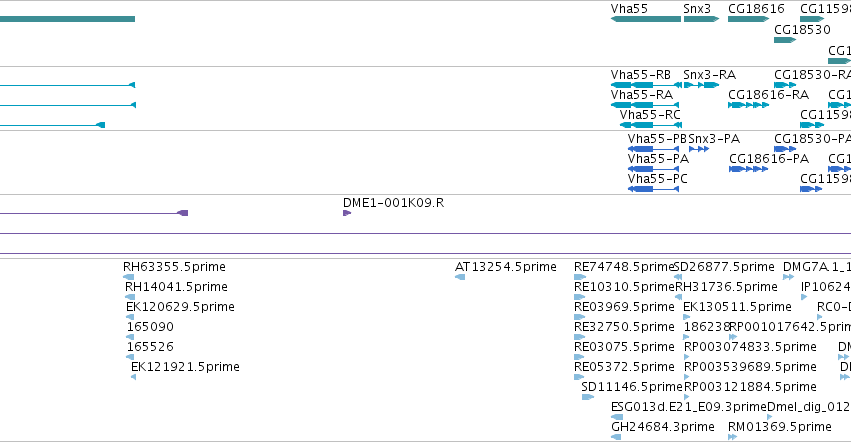Click the RP003074833.5prime EST
Screen dimensions: 851x442
[687, 357]
